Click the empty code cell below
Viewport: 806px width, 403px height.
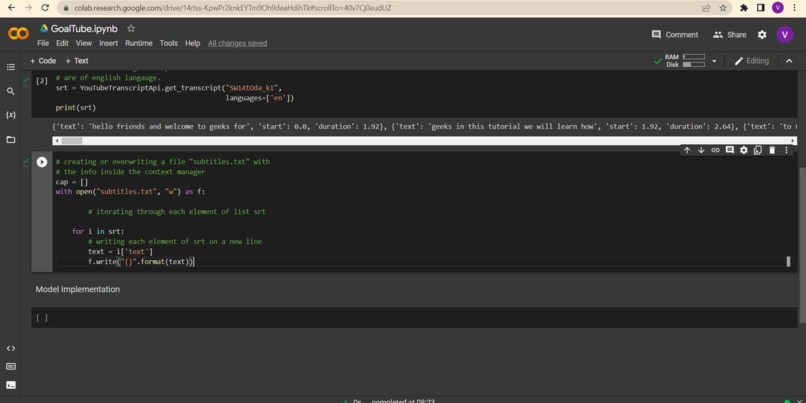(x=414, y=318)
